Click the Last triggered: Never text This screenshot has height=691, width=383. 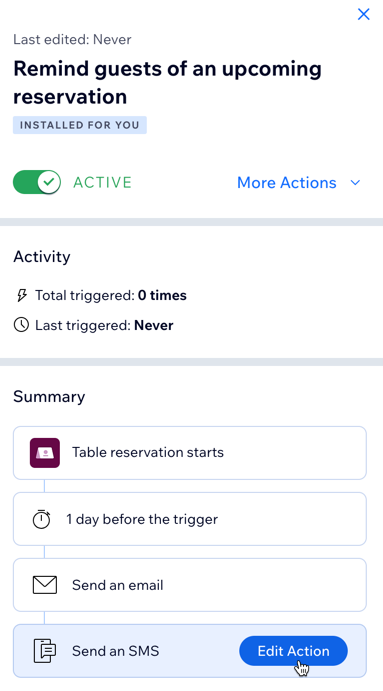(x=104, y=325)
